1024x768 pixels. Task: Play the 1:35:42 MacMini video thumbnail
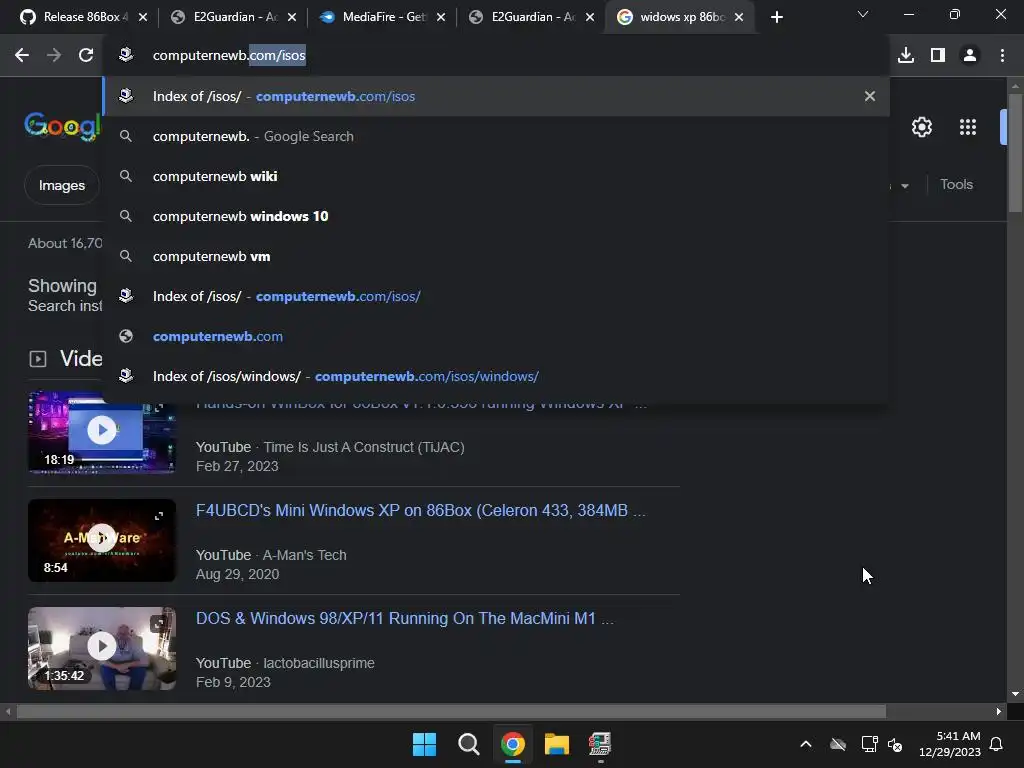102,648
